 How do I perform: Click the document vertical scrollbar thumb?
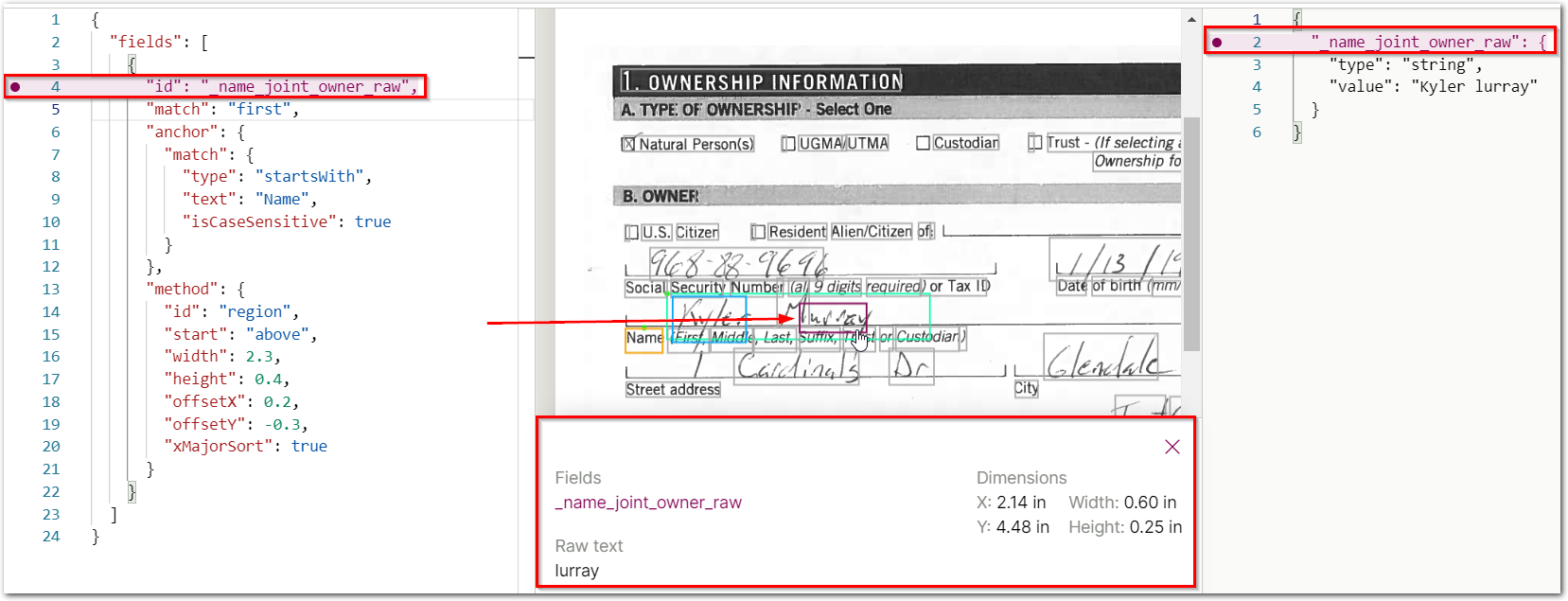point(1191,234)
